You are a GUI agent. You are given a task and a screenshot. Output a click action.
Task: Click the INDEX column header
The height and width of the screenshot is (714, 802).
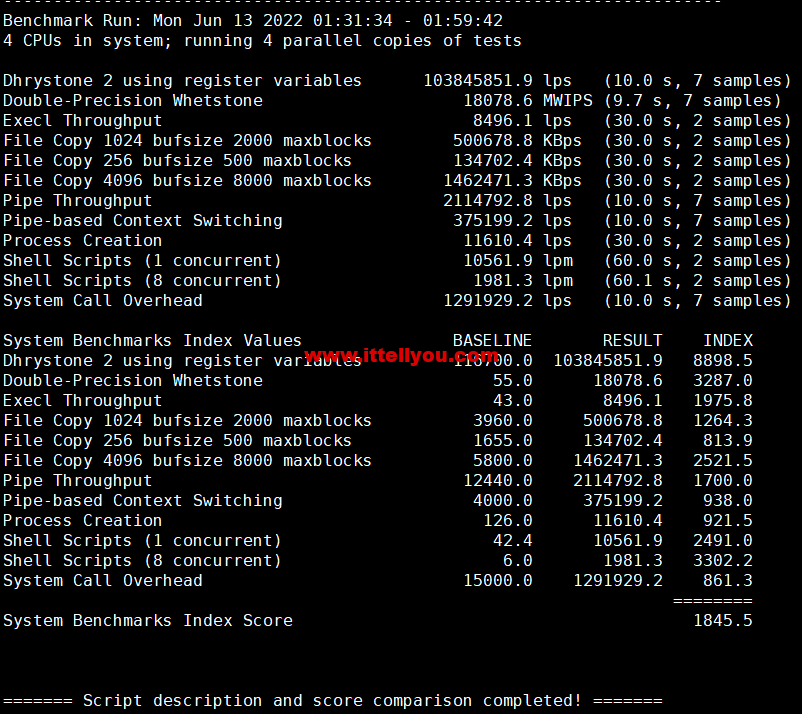[x=727, y=341]
